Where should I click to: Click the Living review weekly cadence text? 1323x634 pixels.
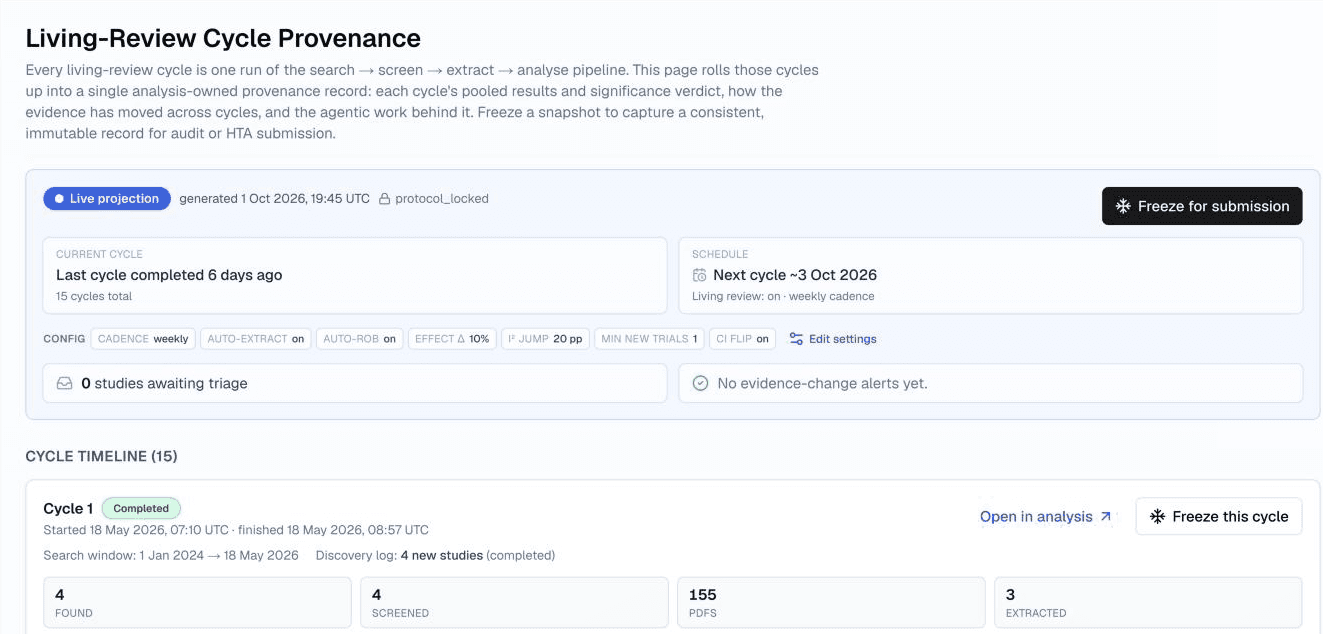click(x=783, y=296)
